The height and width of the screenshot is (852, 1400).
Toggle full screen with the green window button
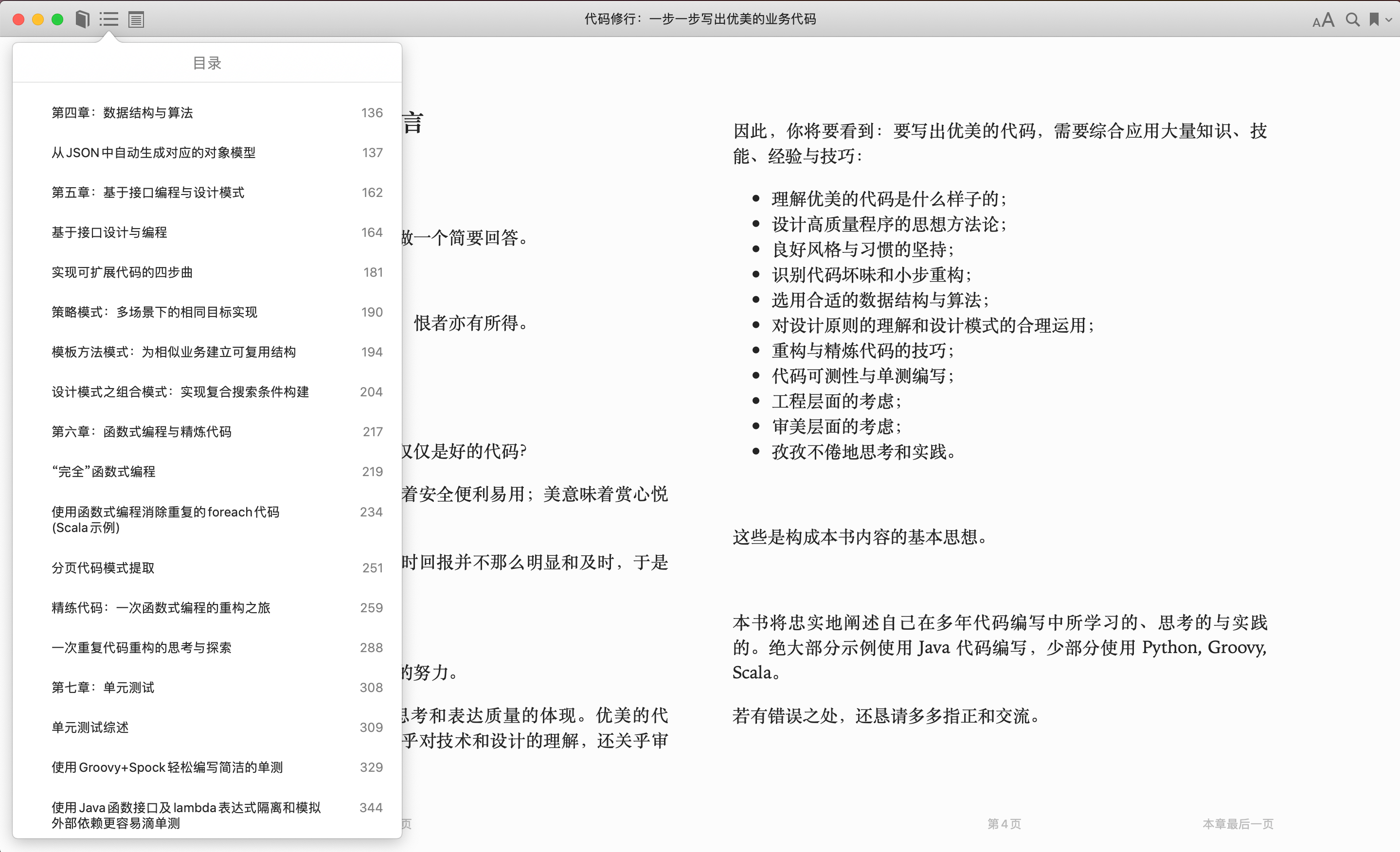pyautogui.click(x=57, y=19)
